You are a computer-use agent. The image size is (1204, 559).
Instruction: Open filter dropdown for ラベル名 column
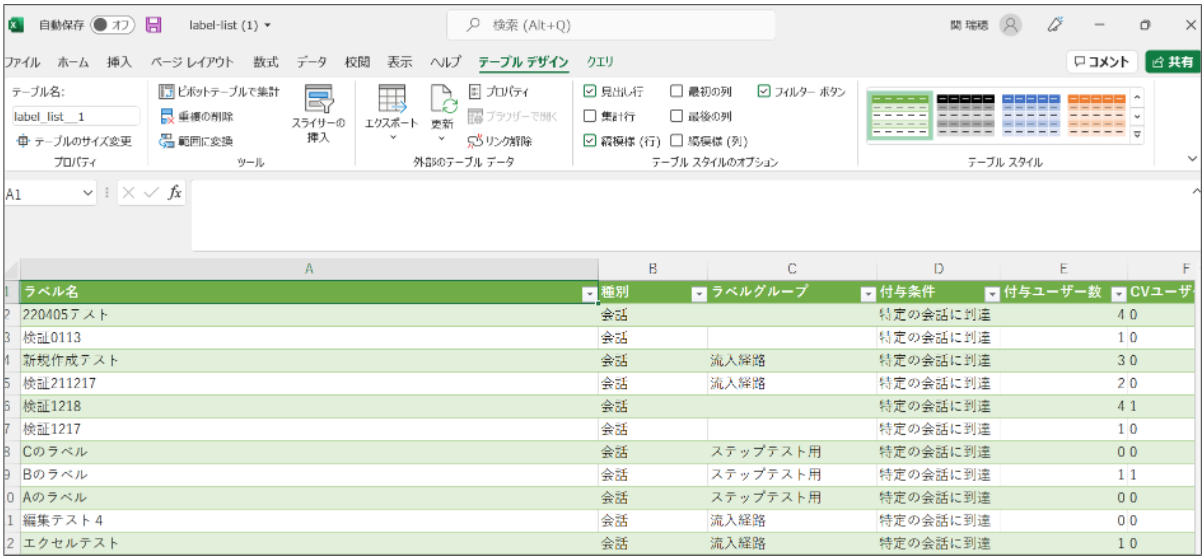[x=588, y=293]
